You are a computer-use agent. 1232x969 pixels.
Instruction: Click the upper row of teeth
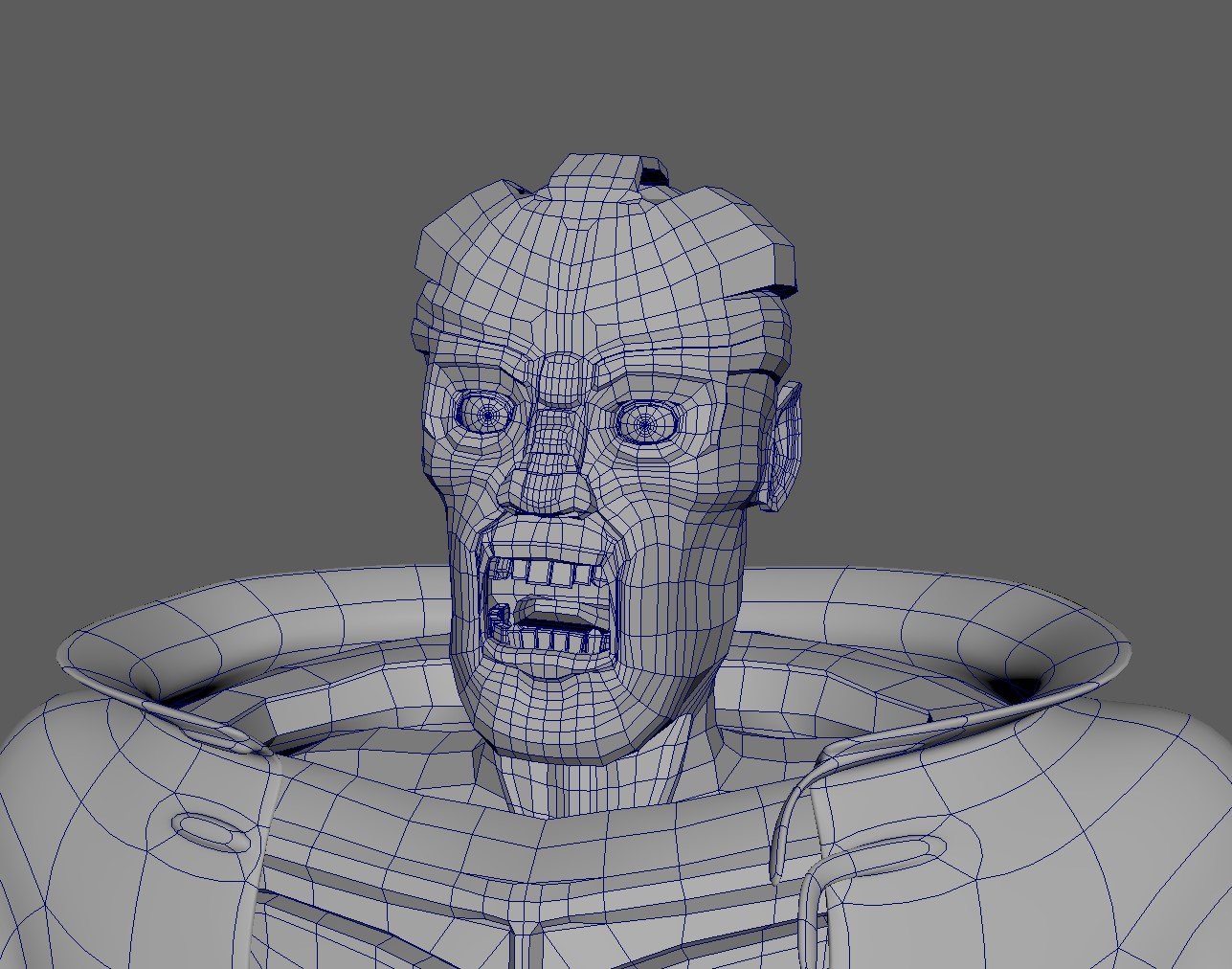pos(549,572)
